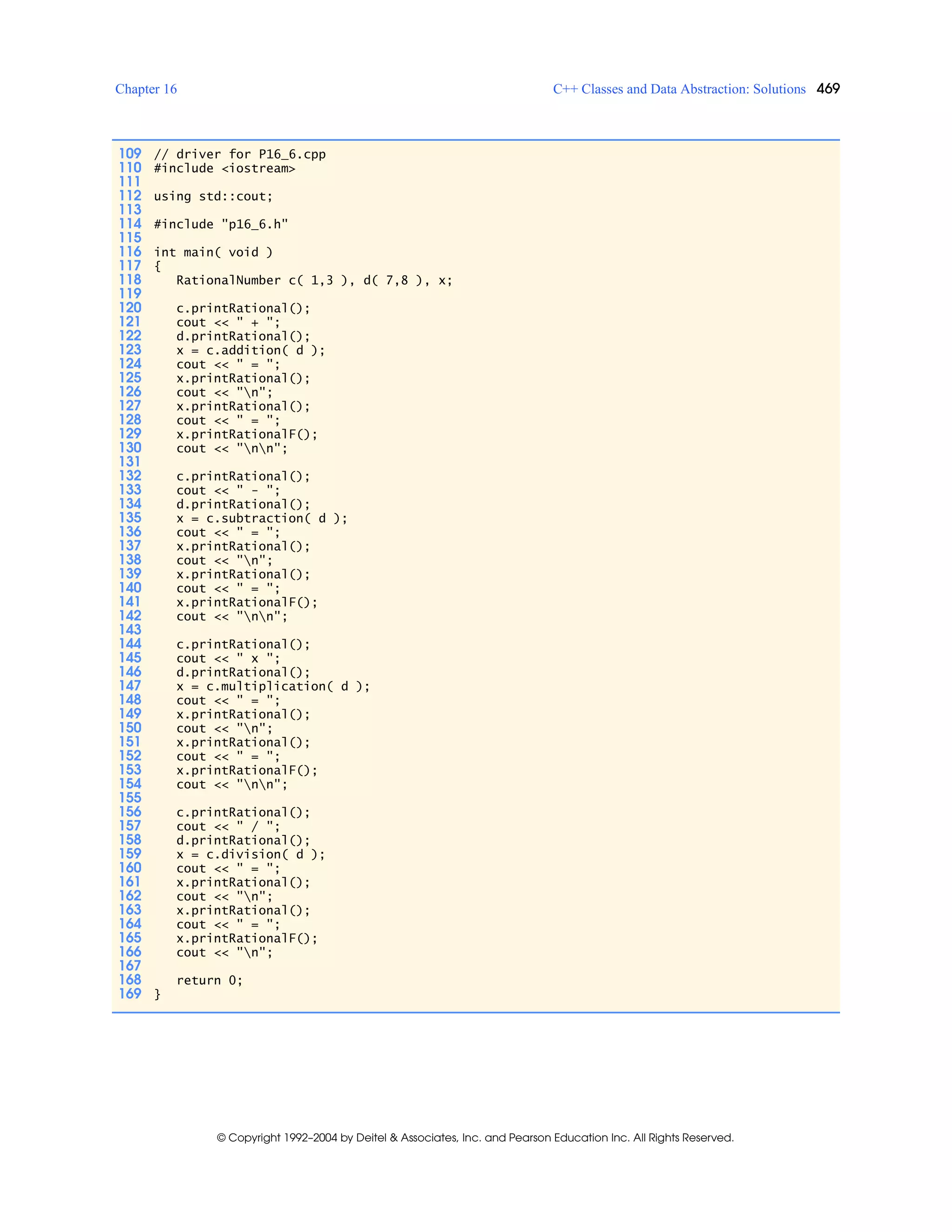The image size is (952, 1232).
Task: Click the '#include <iostream>' line
Action: pos(225,169)
